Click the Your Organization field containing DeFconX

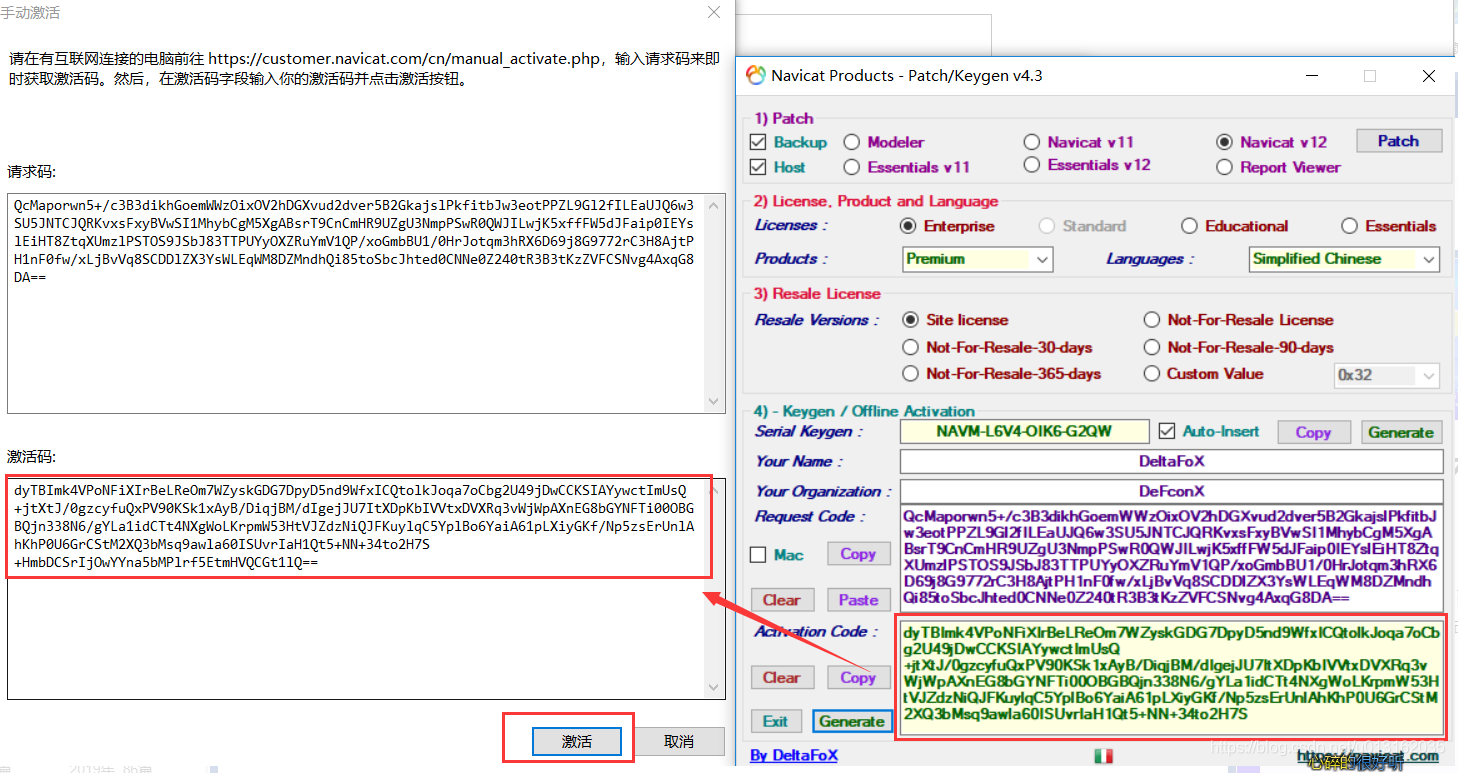(1172, 491)
